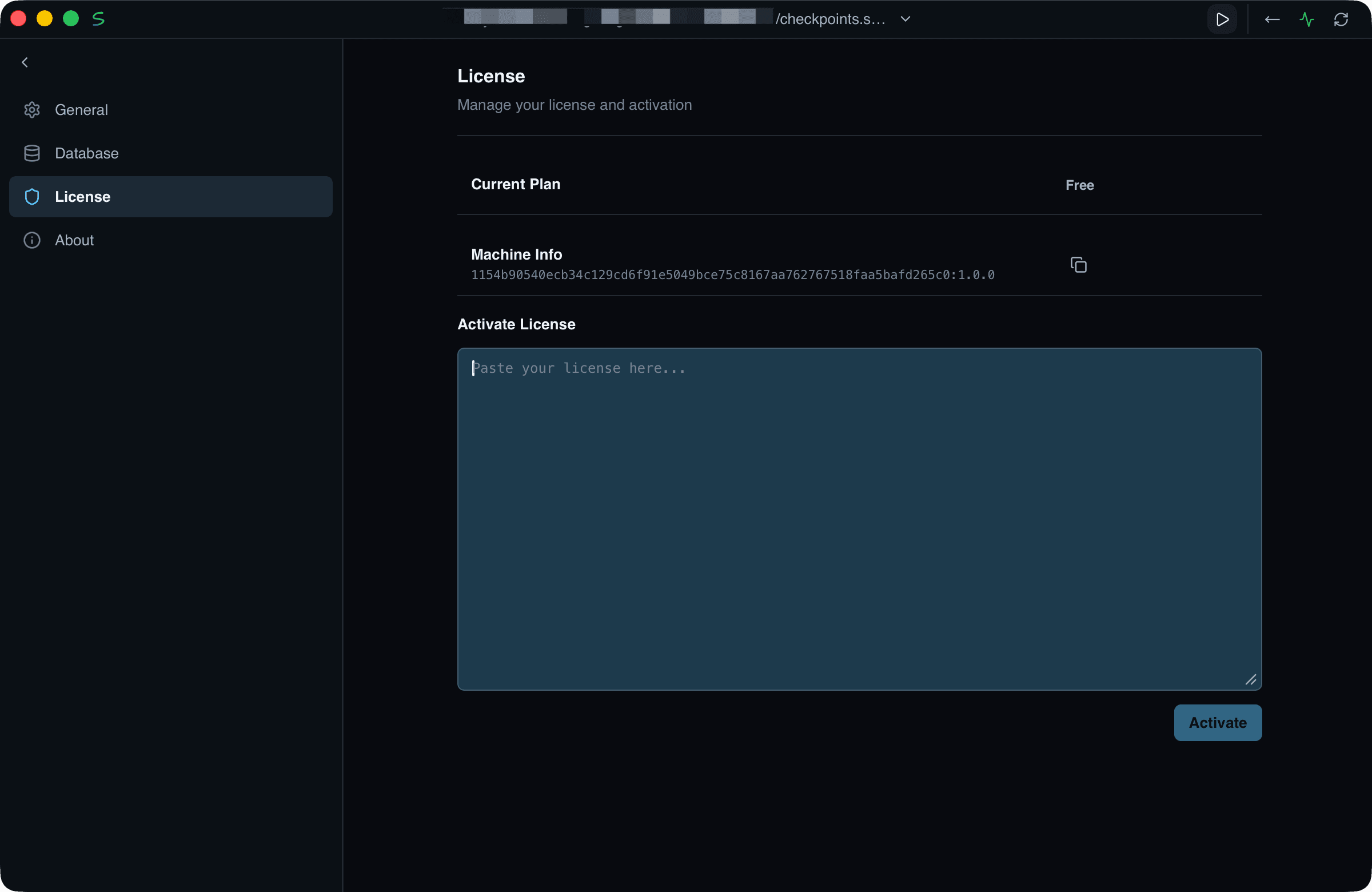The width and height of the screenshot is (1372, 892).
Task: Click the Activate button
Action: [x=1218, y=723]
